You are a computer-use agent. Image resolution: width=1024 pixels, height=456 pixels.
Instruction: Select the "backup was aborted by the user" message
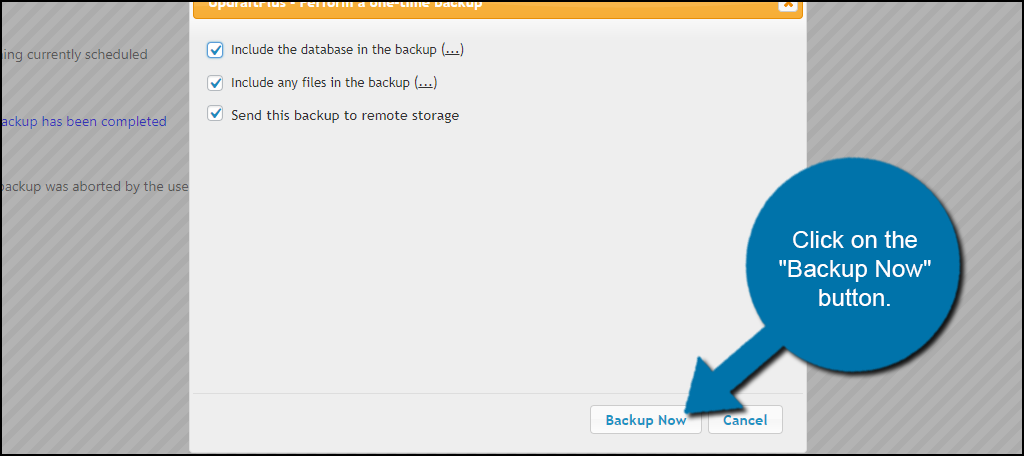point(95,187)
